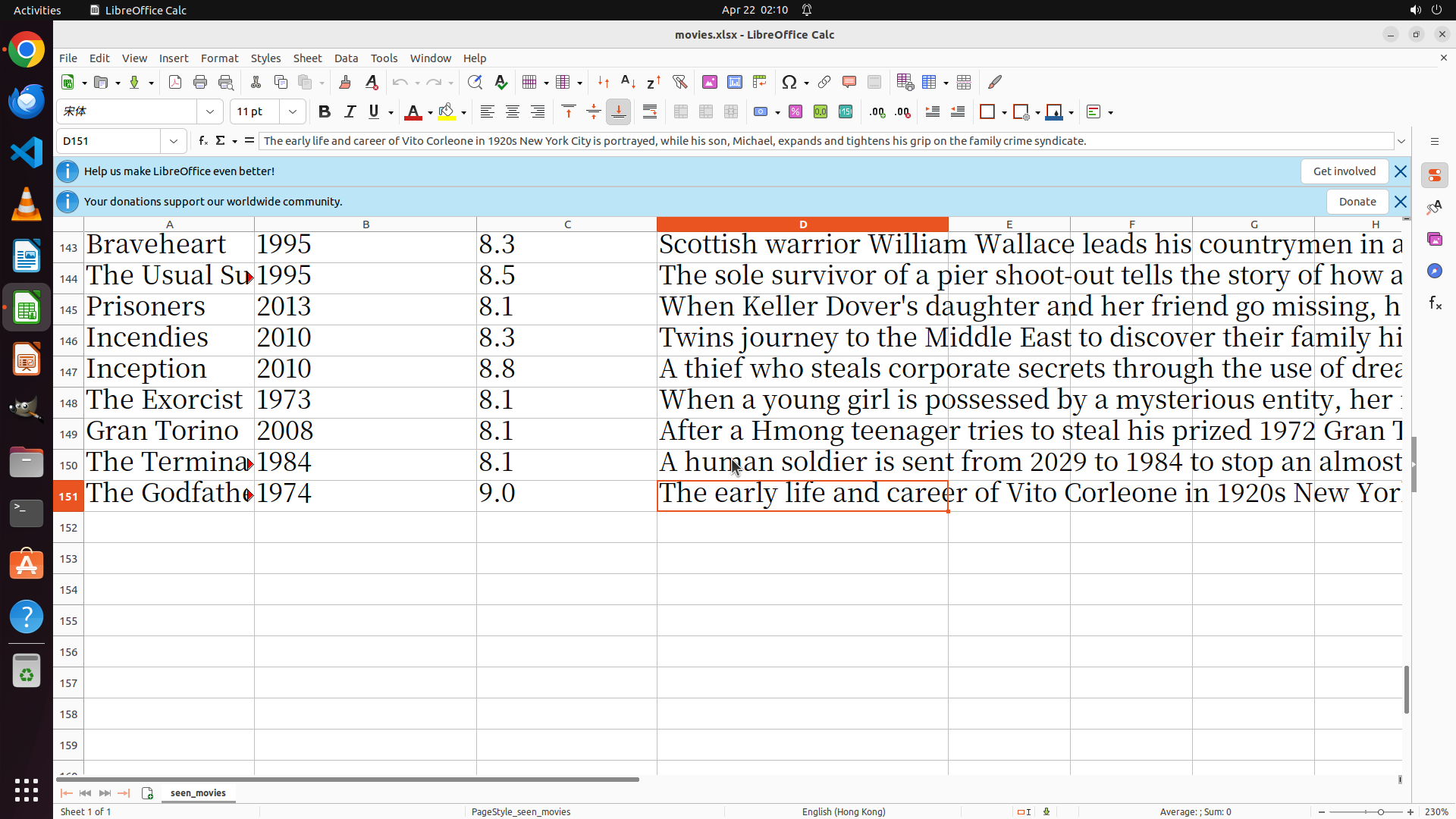Viewport: 1456px width, 819px height.
Task: Click the Format as Percent icon
Action: 795,111
